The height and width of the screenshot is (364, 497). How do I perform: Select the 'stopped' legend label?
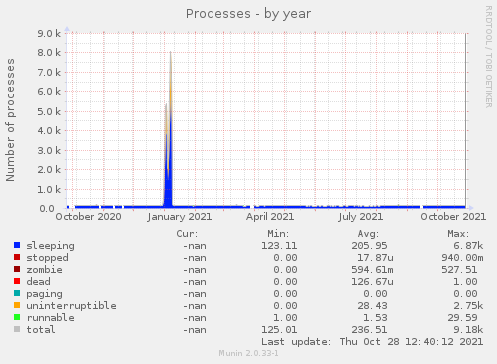47,258
